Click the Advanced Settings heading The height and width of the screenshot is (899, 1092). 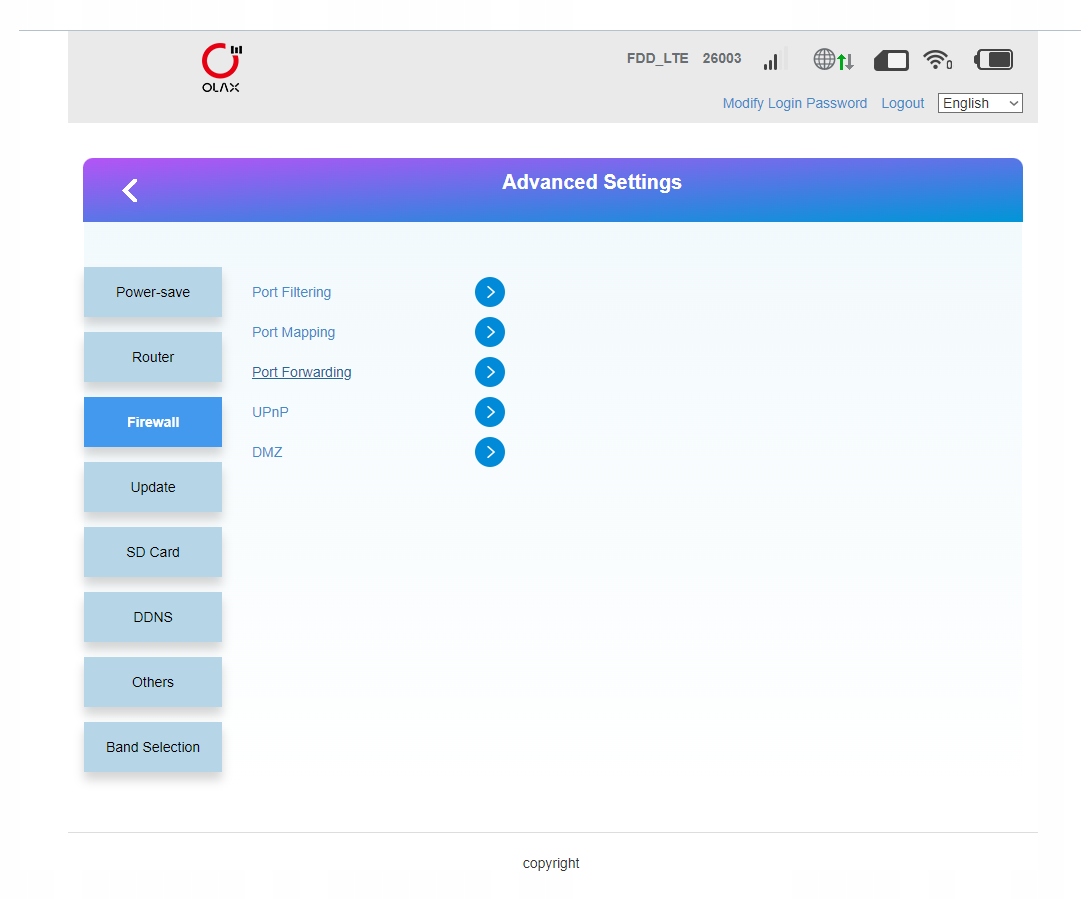(x=592, y=182)
